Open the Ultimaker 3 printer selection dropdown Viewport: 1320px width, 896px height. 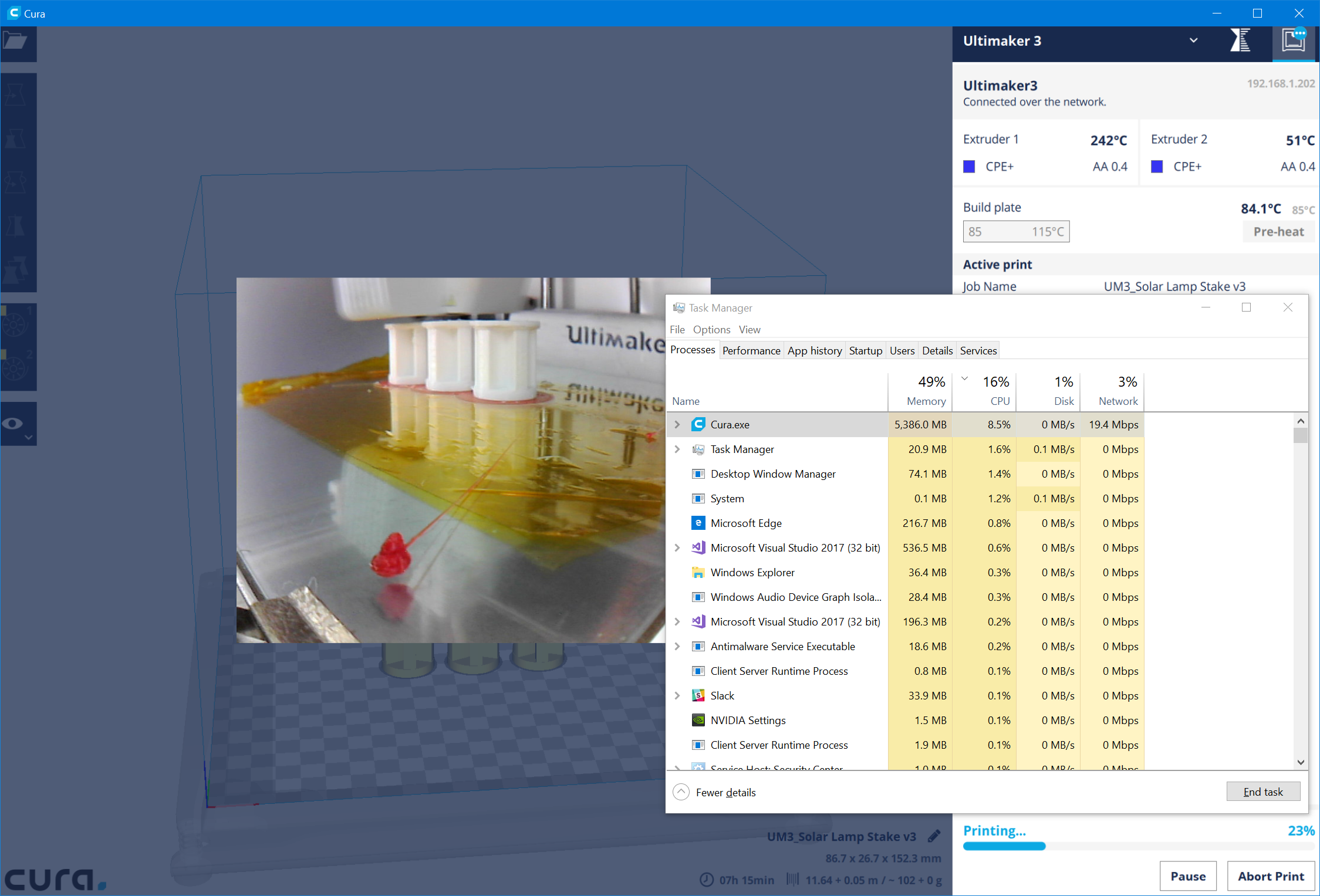pos(1193,40)
